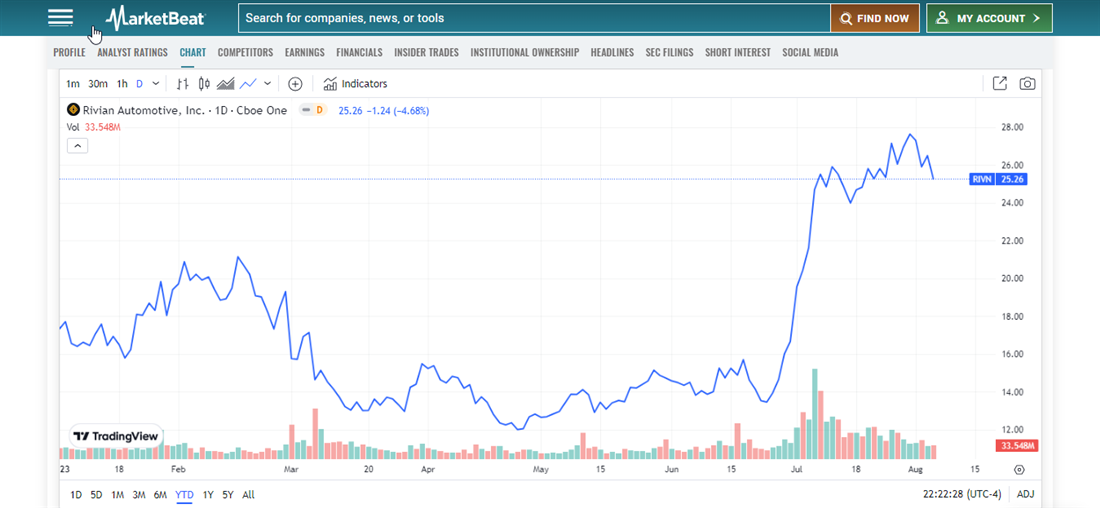Click the timezone clock 22:22:28 (UTC-4)
Screen dimensions: 1100x508
(x=960, y=495)
